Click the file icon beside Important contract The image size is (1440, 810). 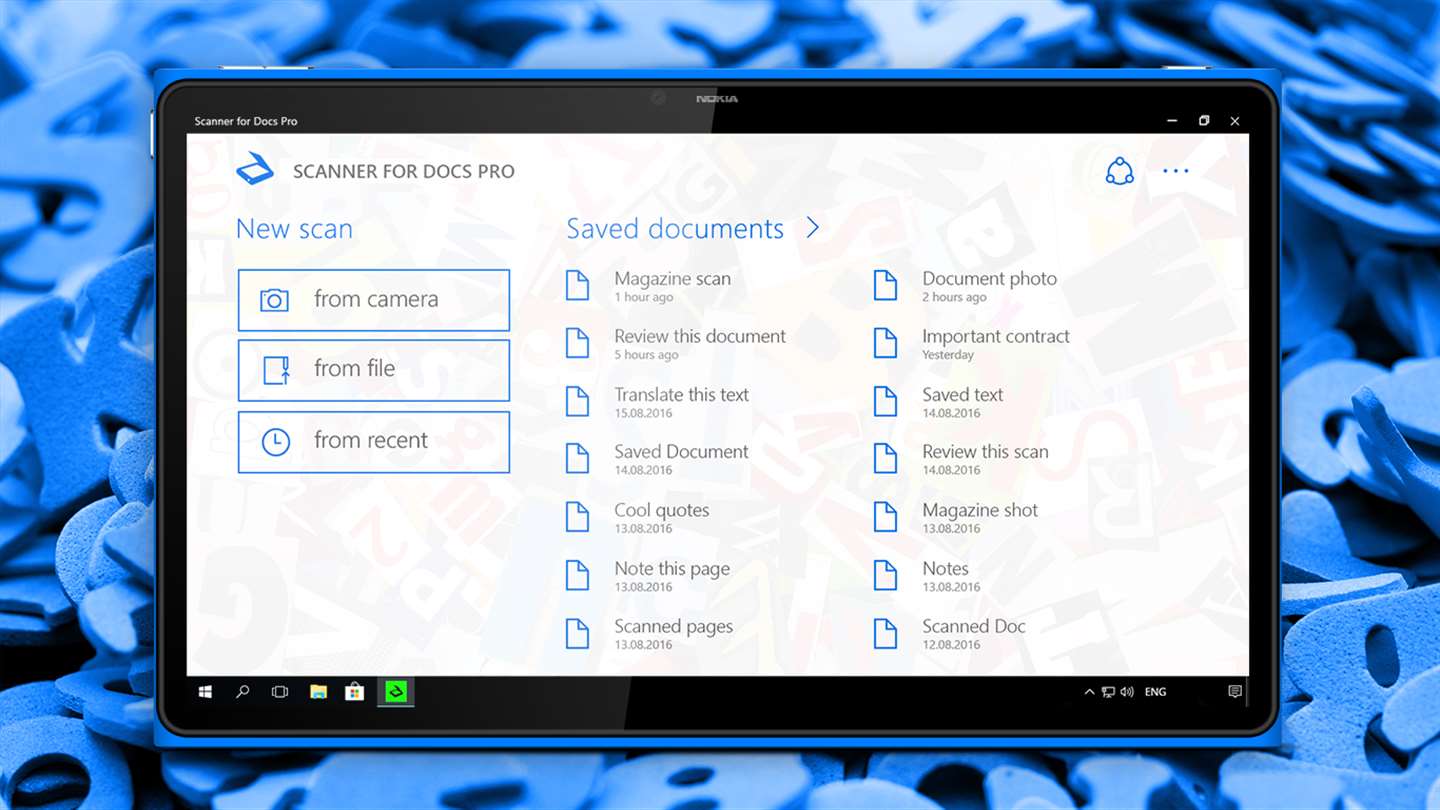click(886, 343)
